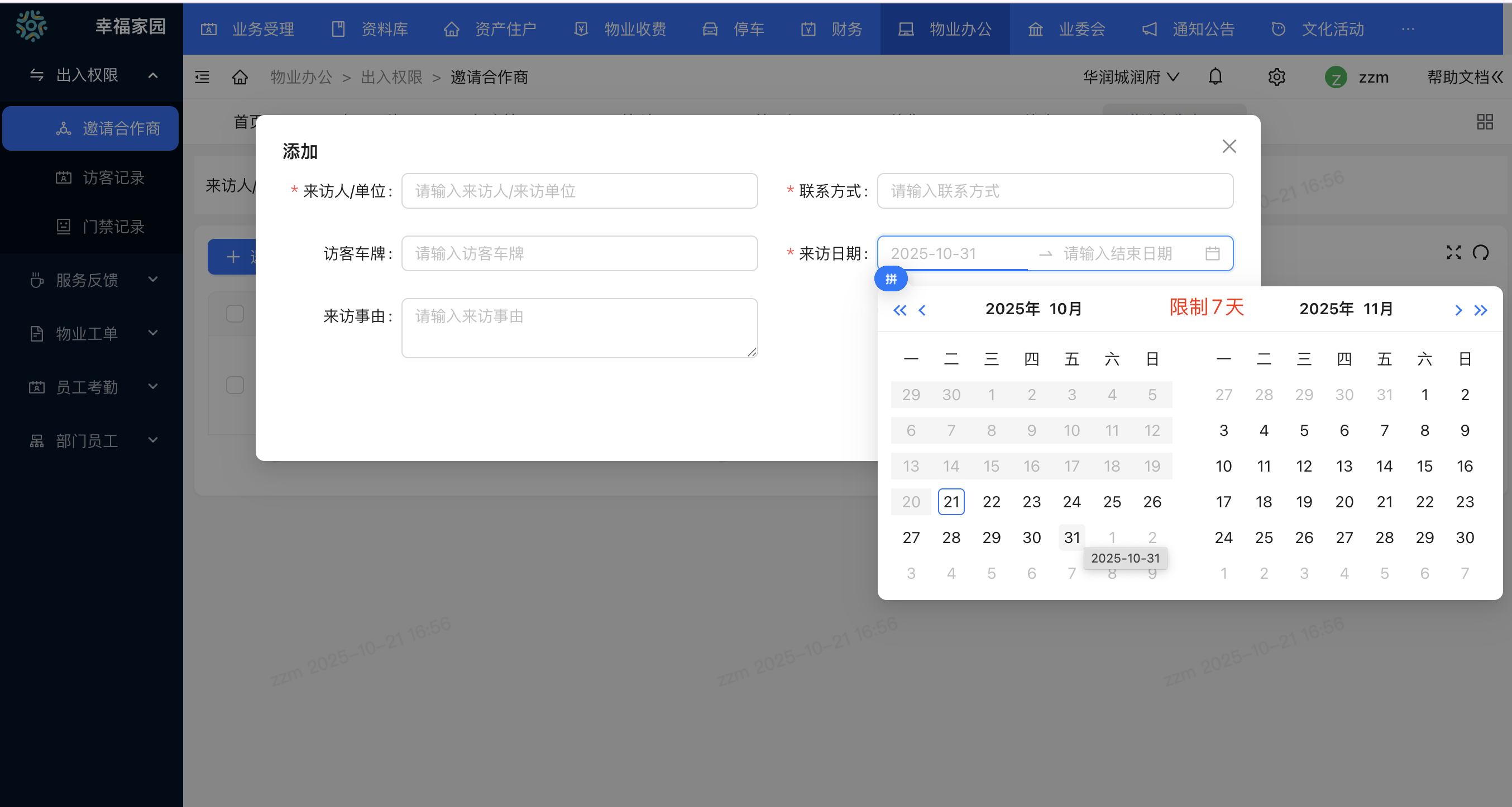
Task: Toggle the sidebar collapse icon
Action: pyautogui.click(x=202, y=77)
